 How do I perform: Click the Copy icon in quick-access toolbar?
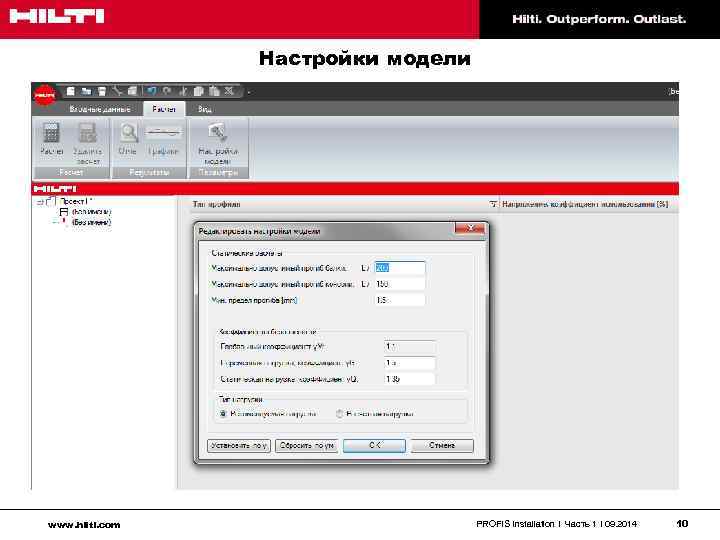pyautogui.click(x=198, y=91)
